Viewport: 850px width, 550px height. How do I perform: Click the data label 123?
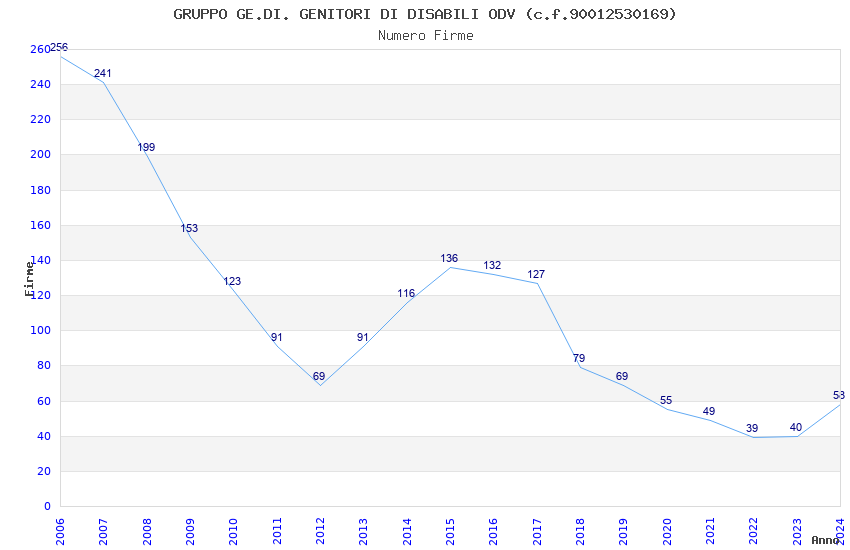pyautogui.click(x=232, y=281)
